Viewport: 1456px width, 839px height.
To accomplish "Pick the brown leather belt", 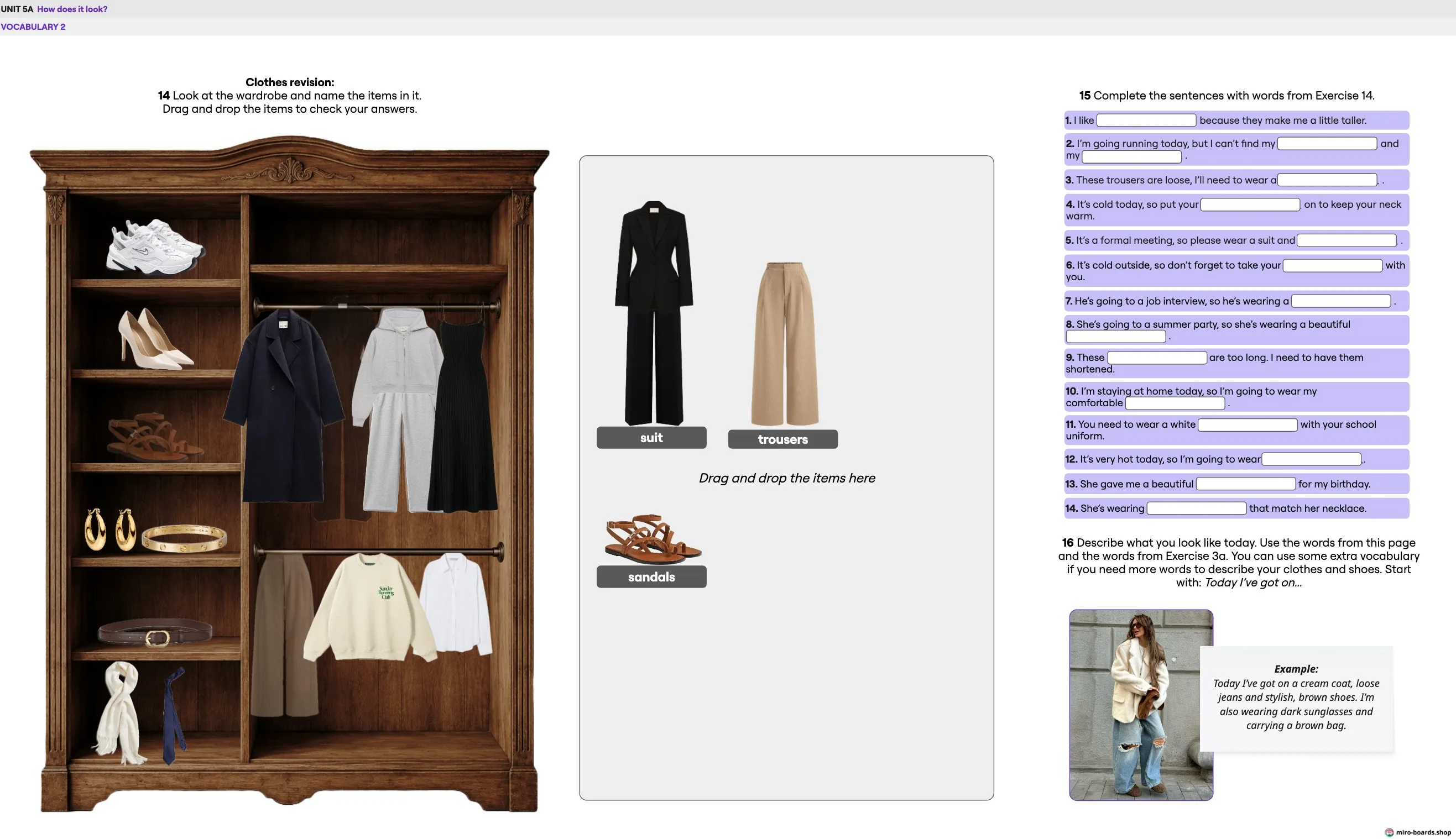I will coord(155,633).
